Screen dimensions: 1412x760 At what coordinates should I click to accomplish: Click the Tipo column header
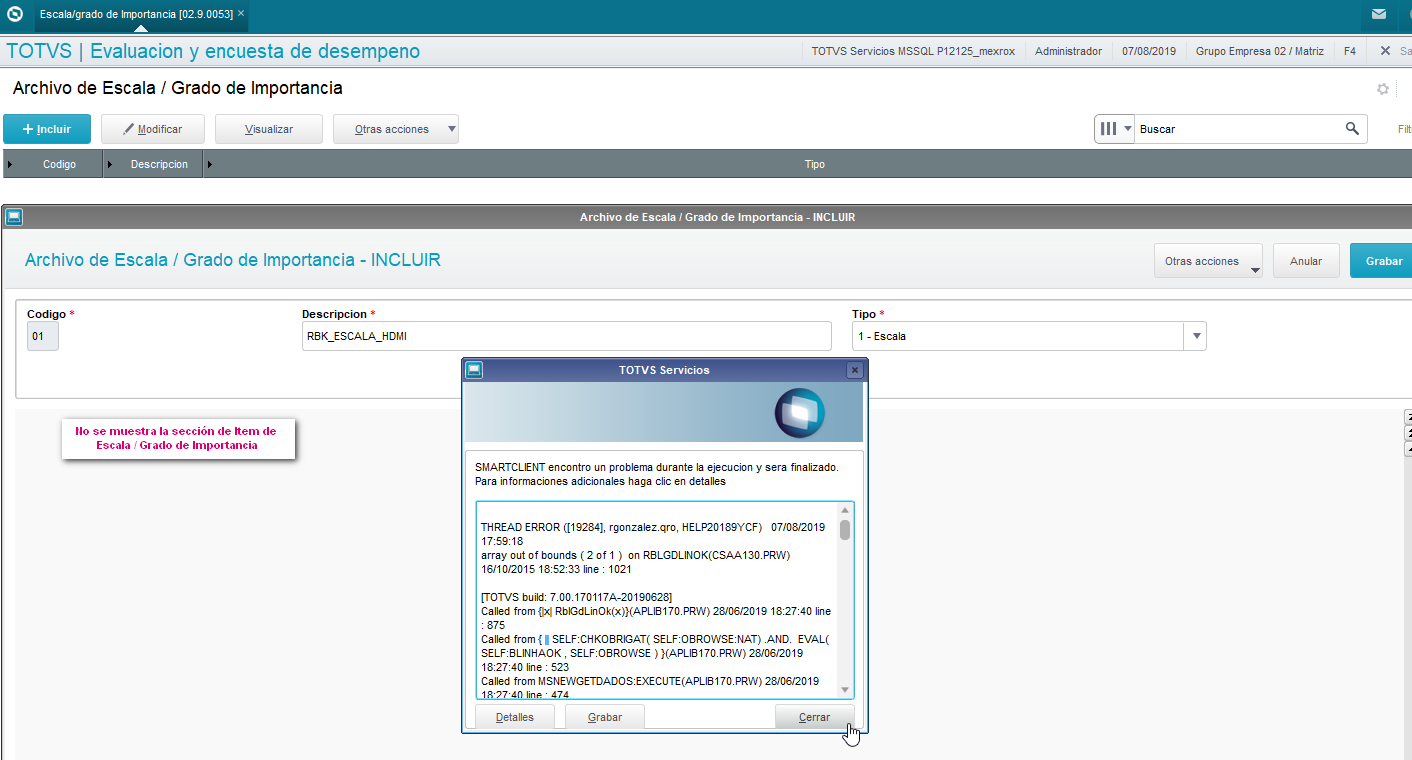[815, 164]
